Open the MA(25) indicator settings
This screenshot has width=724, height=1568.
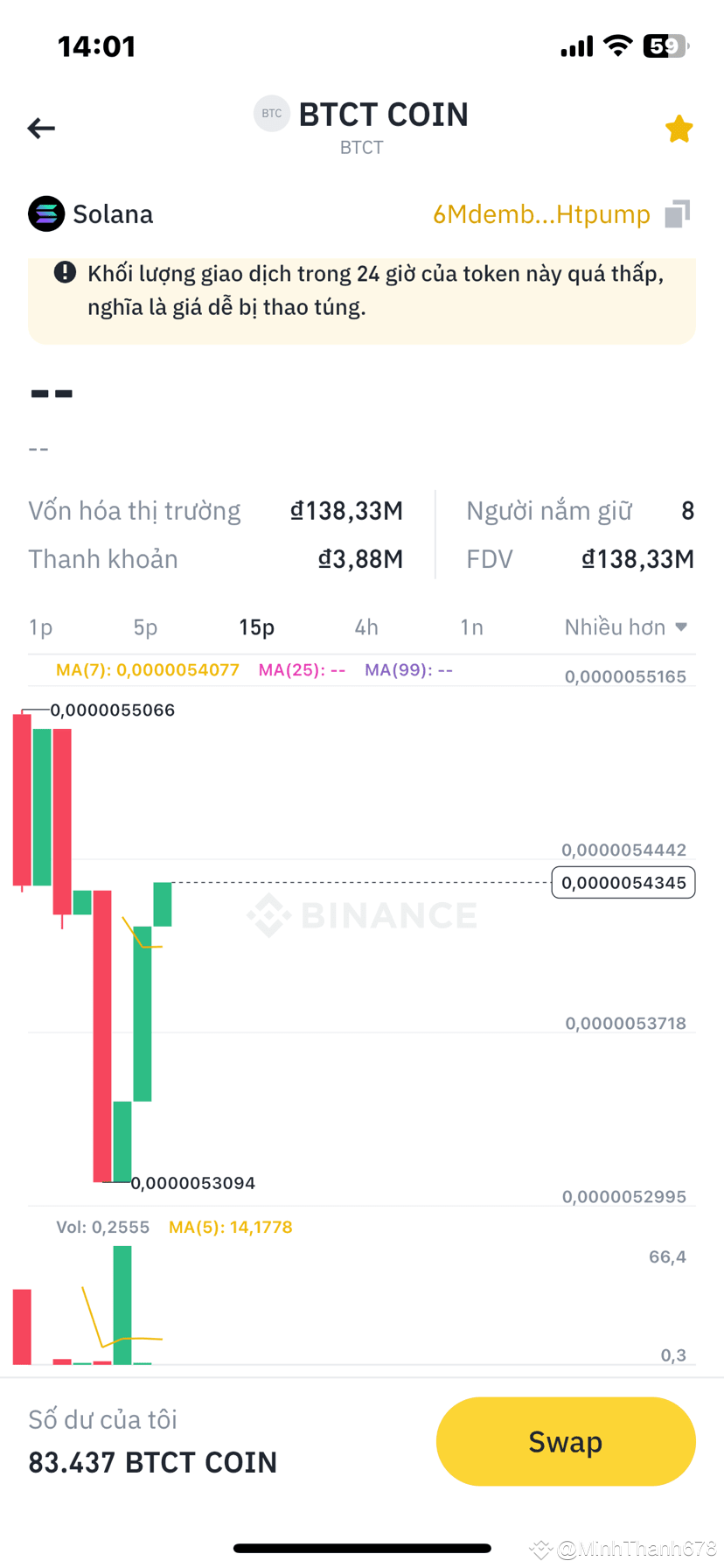point(302,669)
